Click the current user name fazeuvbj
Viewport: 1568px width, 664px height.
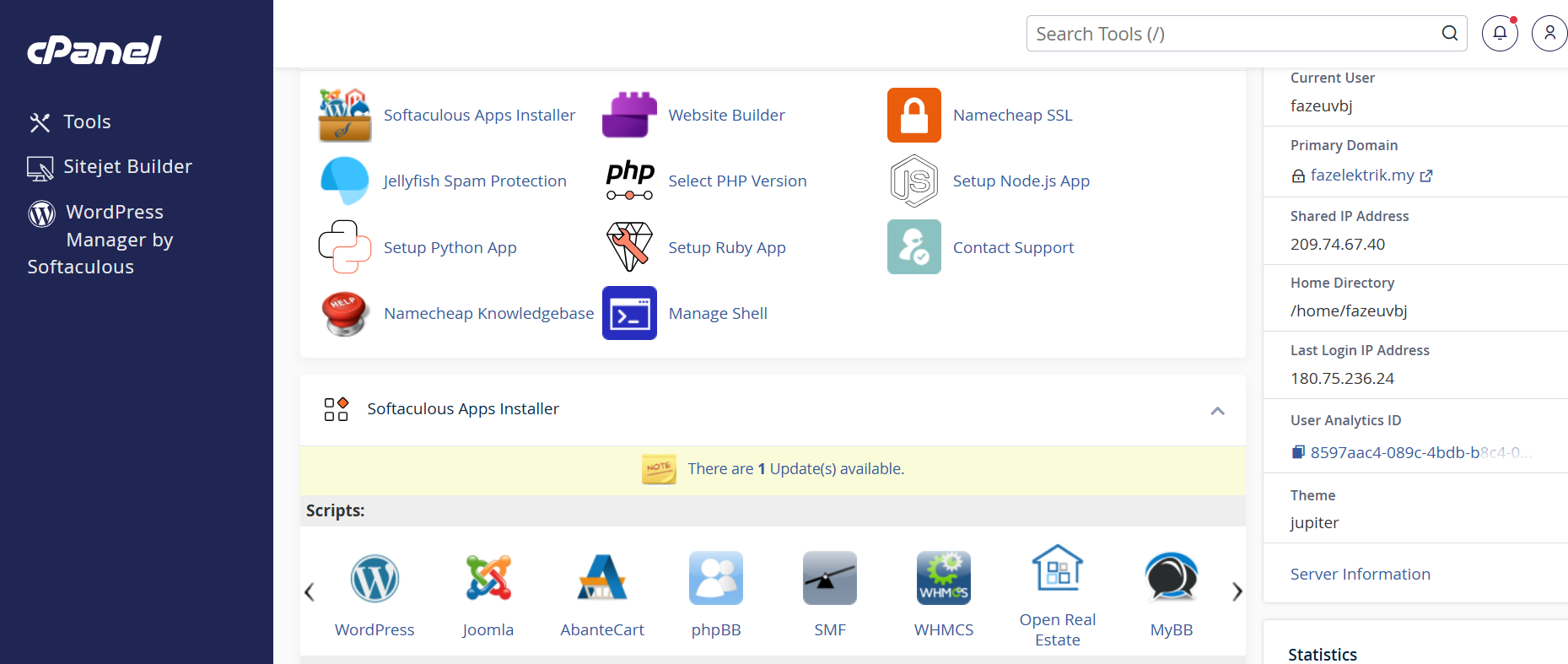coord(1322,106)
